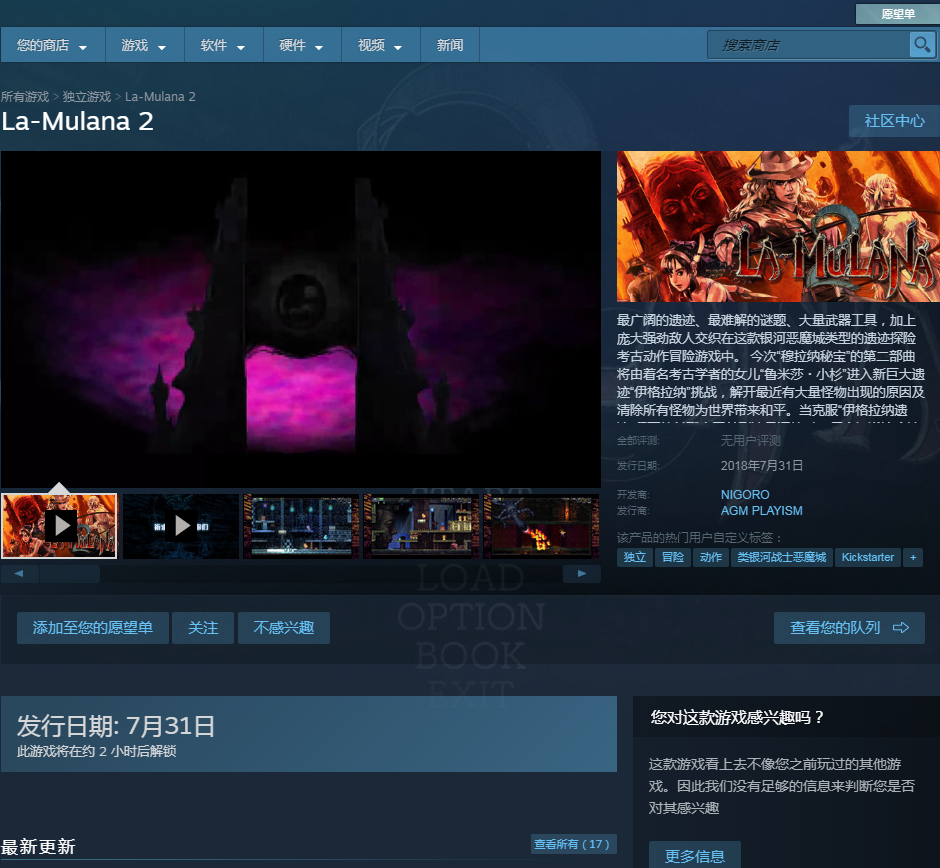The width and height of the screenshot is (940, 868).
Task: Open publisher AGM PLAYISM link
Action: click(x=761, y=511)
